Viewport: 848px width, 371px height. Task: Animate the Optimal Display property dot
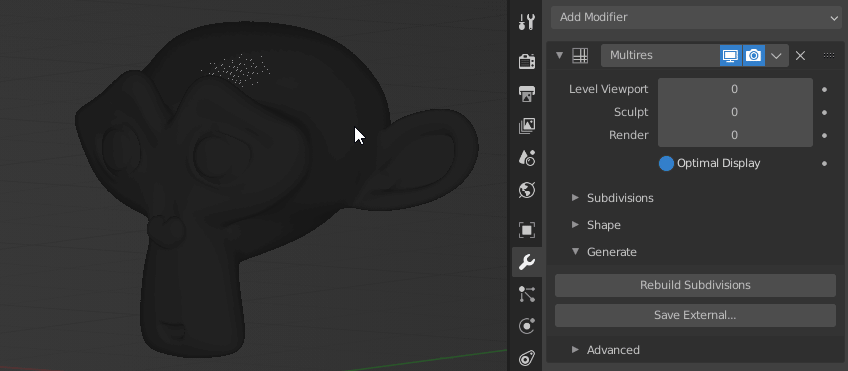pyautogui.click(x=824, y=163)
